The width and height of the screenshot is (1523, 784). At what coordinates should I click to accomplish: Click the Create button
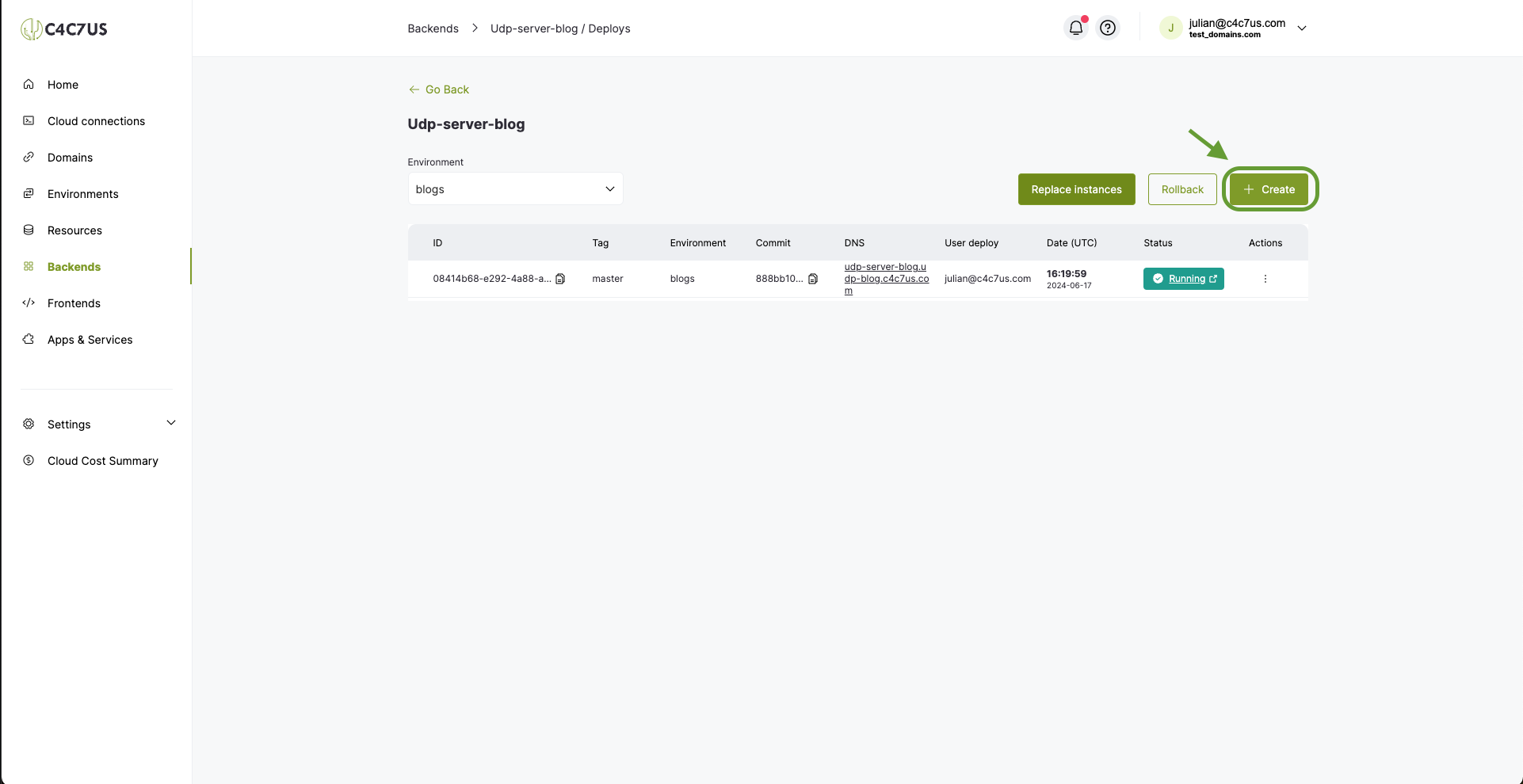(1269, 189)
